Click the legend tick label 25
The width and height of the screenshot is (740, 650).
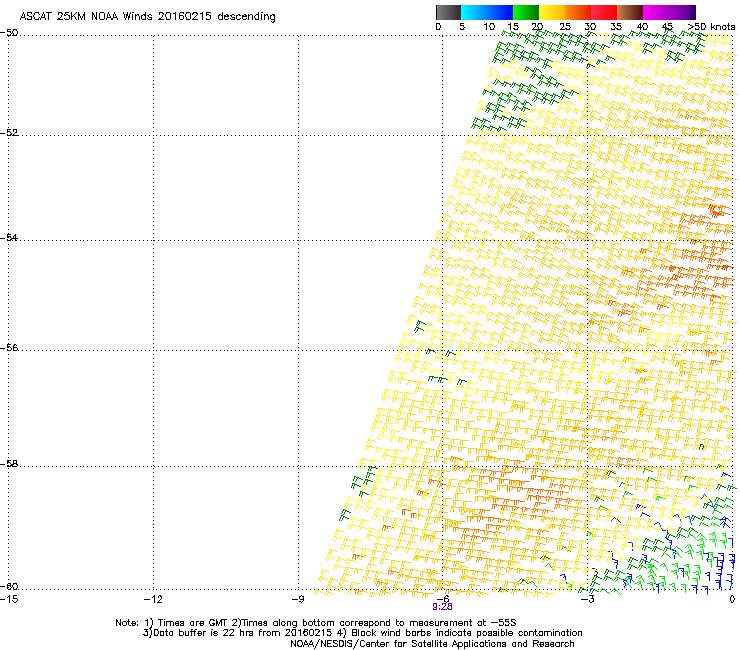point(565,27)
